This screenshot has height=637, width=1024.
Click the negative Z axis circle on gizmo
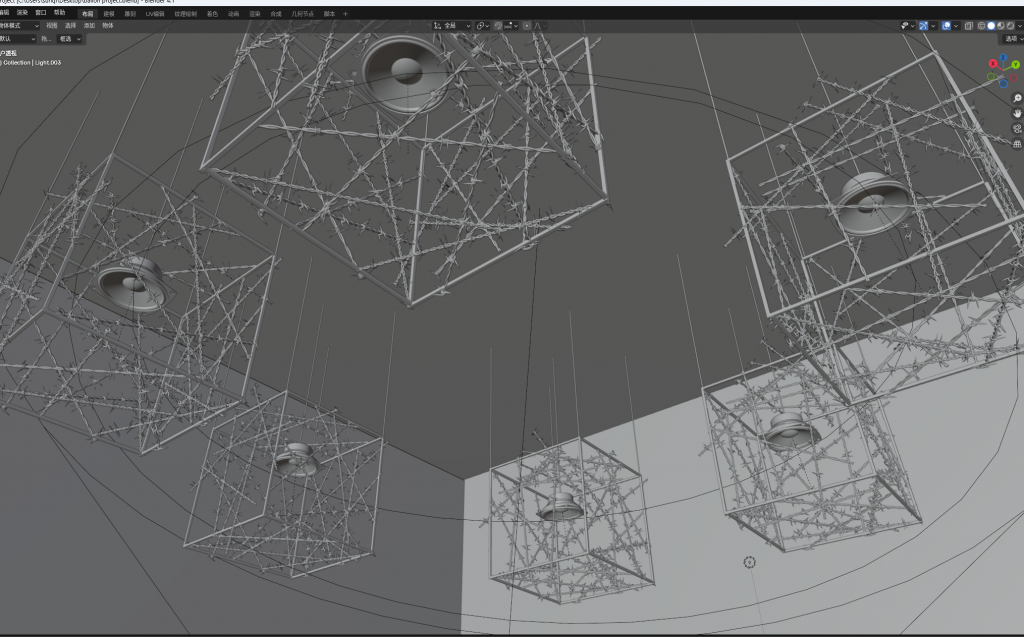tap(1003, 84)
